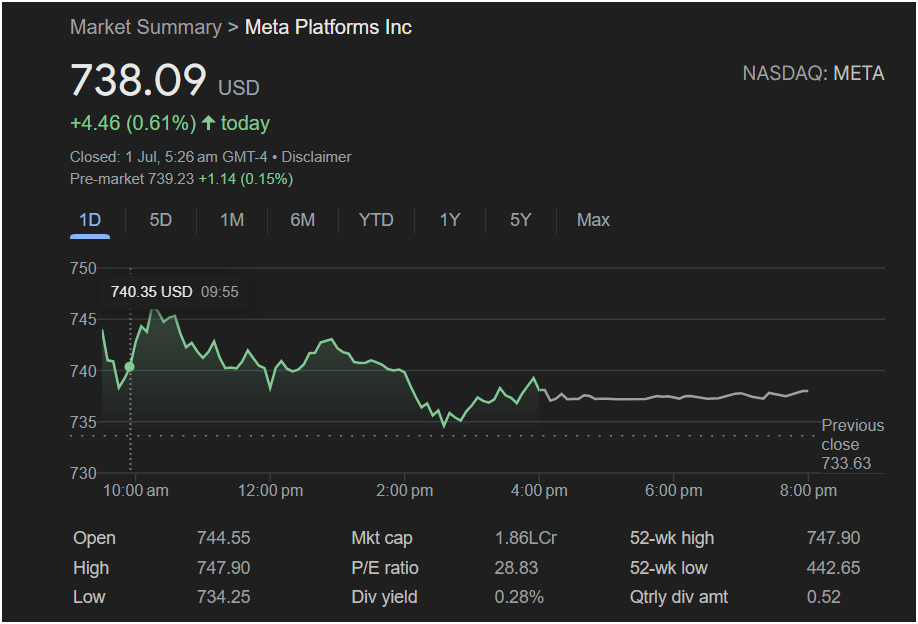Open the Max range tab
The image size is (918, 624).
point(593,220)
